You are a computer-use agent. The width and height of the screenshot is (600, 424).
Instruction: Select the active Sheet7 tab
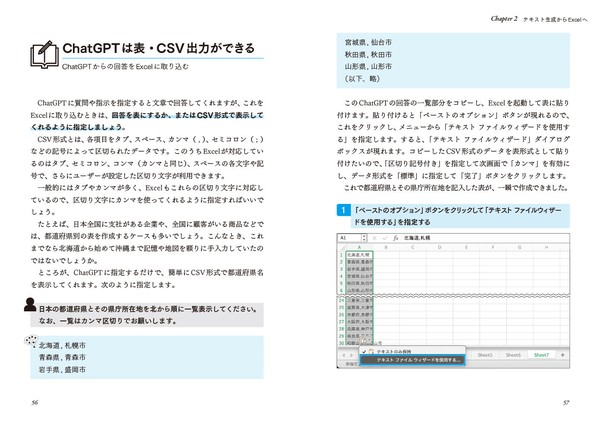pyautogui.click(x=541, y=355)
